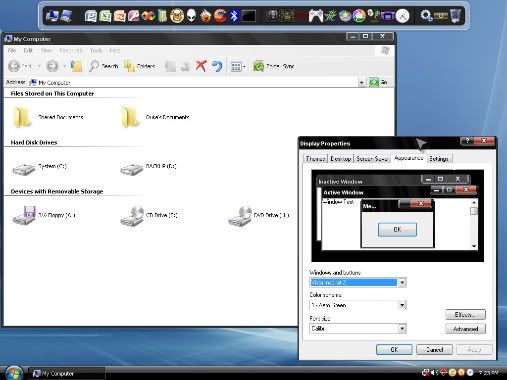Open the Windows and buttons dropdown

[x=402, y=283]
